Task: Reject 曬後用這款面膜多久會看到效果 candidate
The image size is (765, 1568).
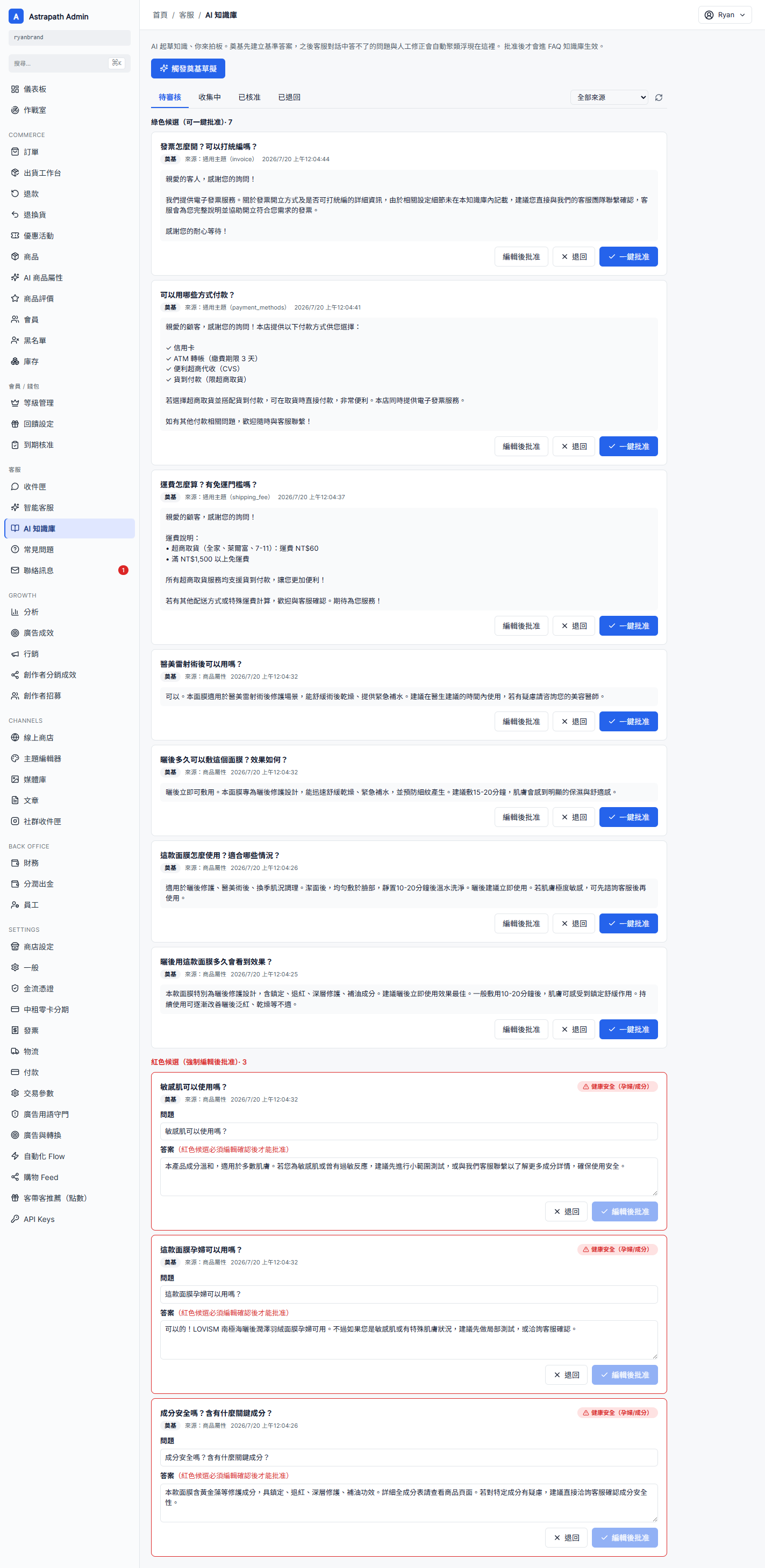Action: [x=574, y=1030]
